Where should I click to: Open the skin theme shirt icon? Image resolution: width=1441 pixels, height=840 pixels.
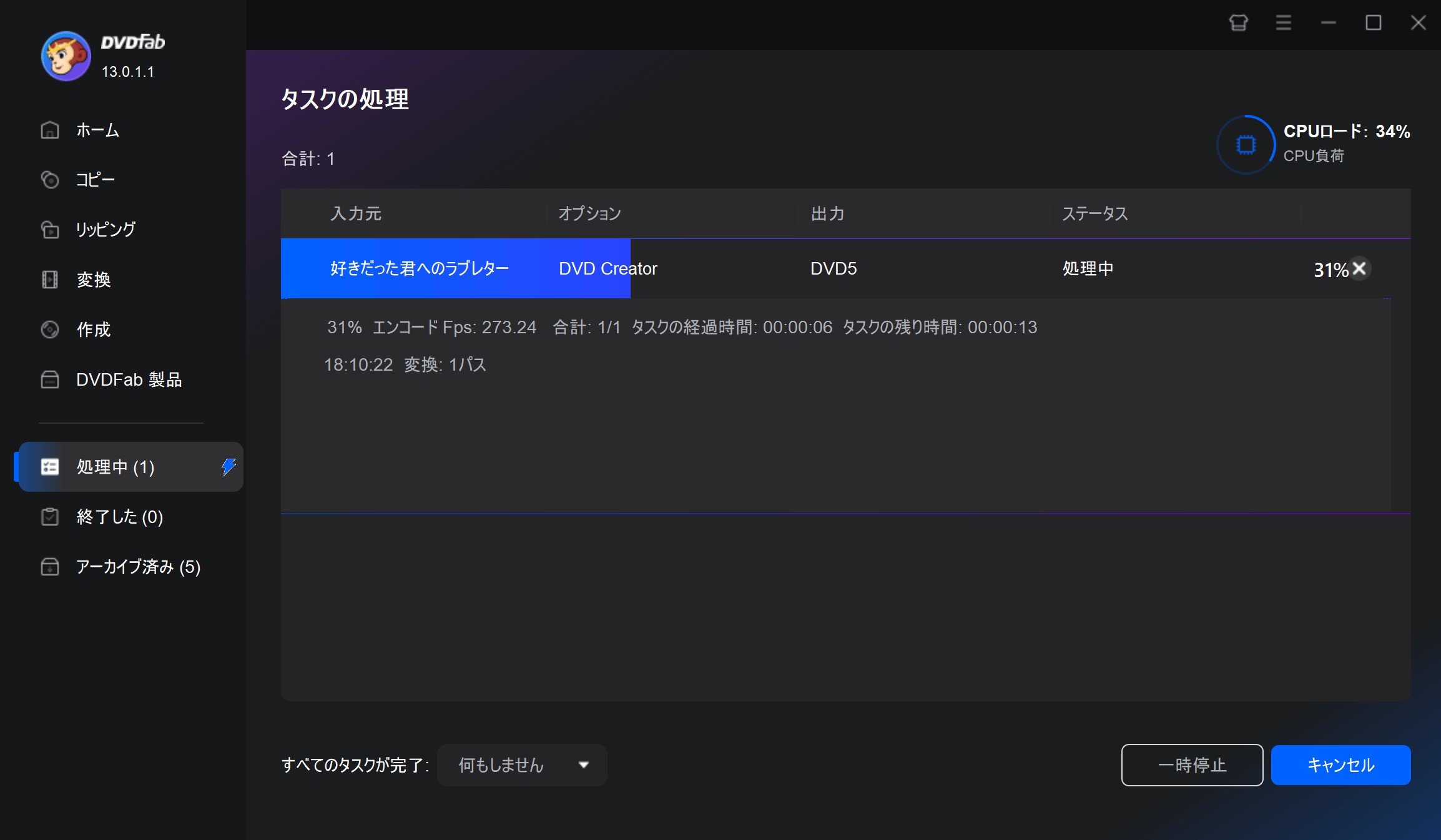coord(1239,23)
